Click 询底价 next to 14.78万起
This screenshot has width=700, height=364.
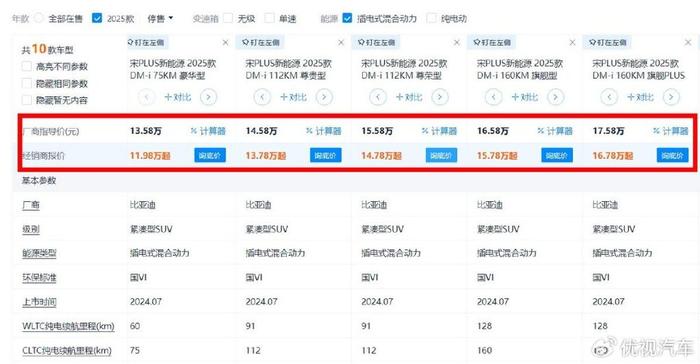441,155
